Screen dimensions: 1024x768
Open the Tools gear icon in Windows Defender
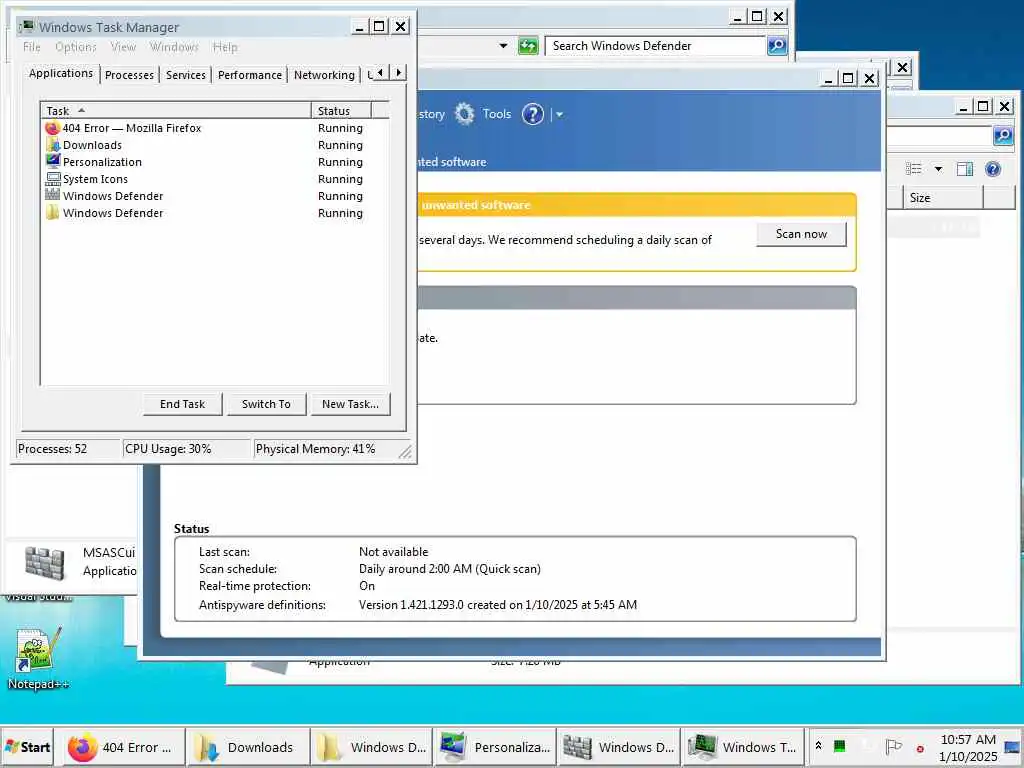coord(464,114)
